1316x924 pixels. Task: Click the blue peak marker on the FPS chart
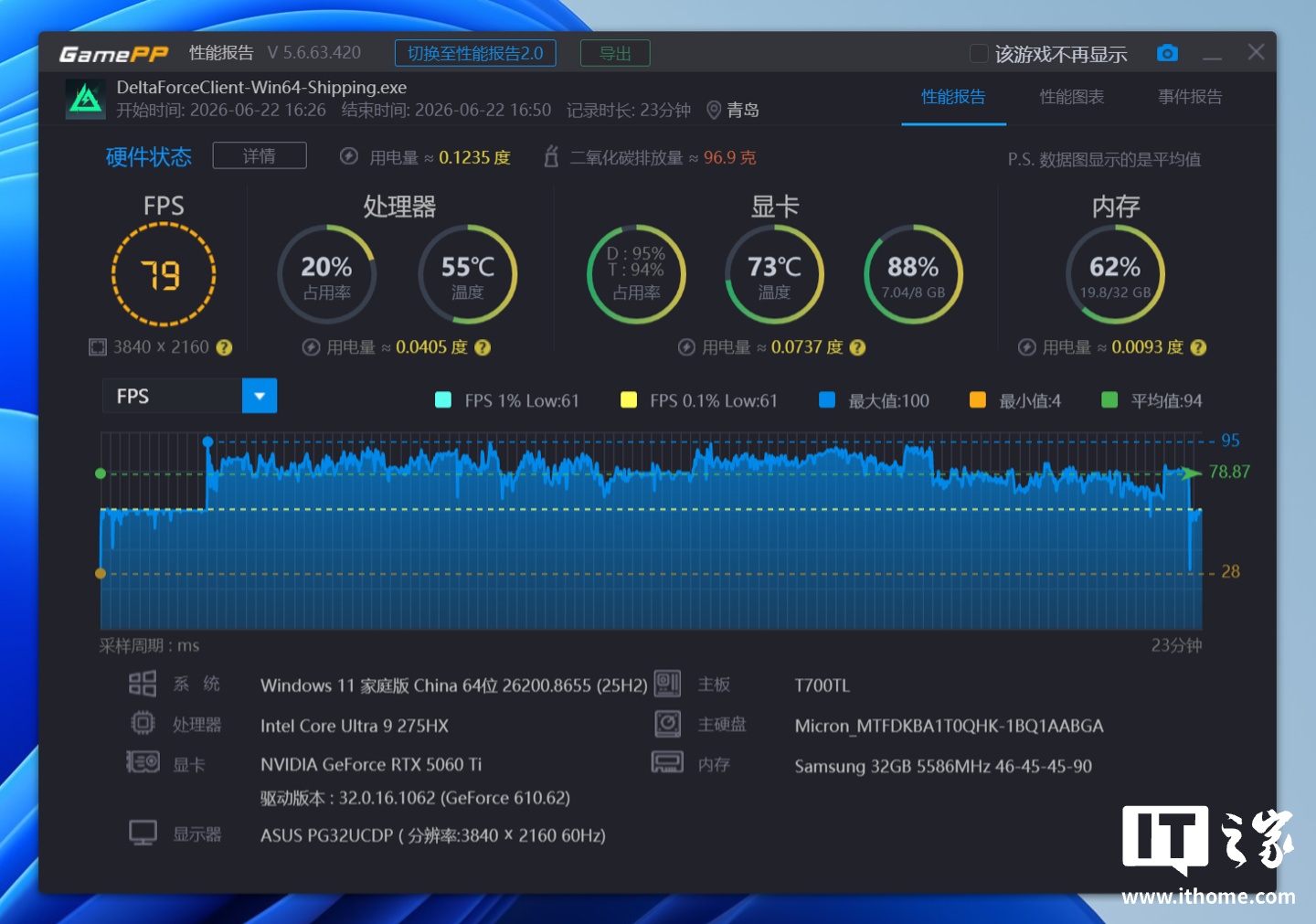[208, 441]
